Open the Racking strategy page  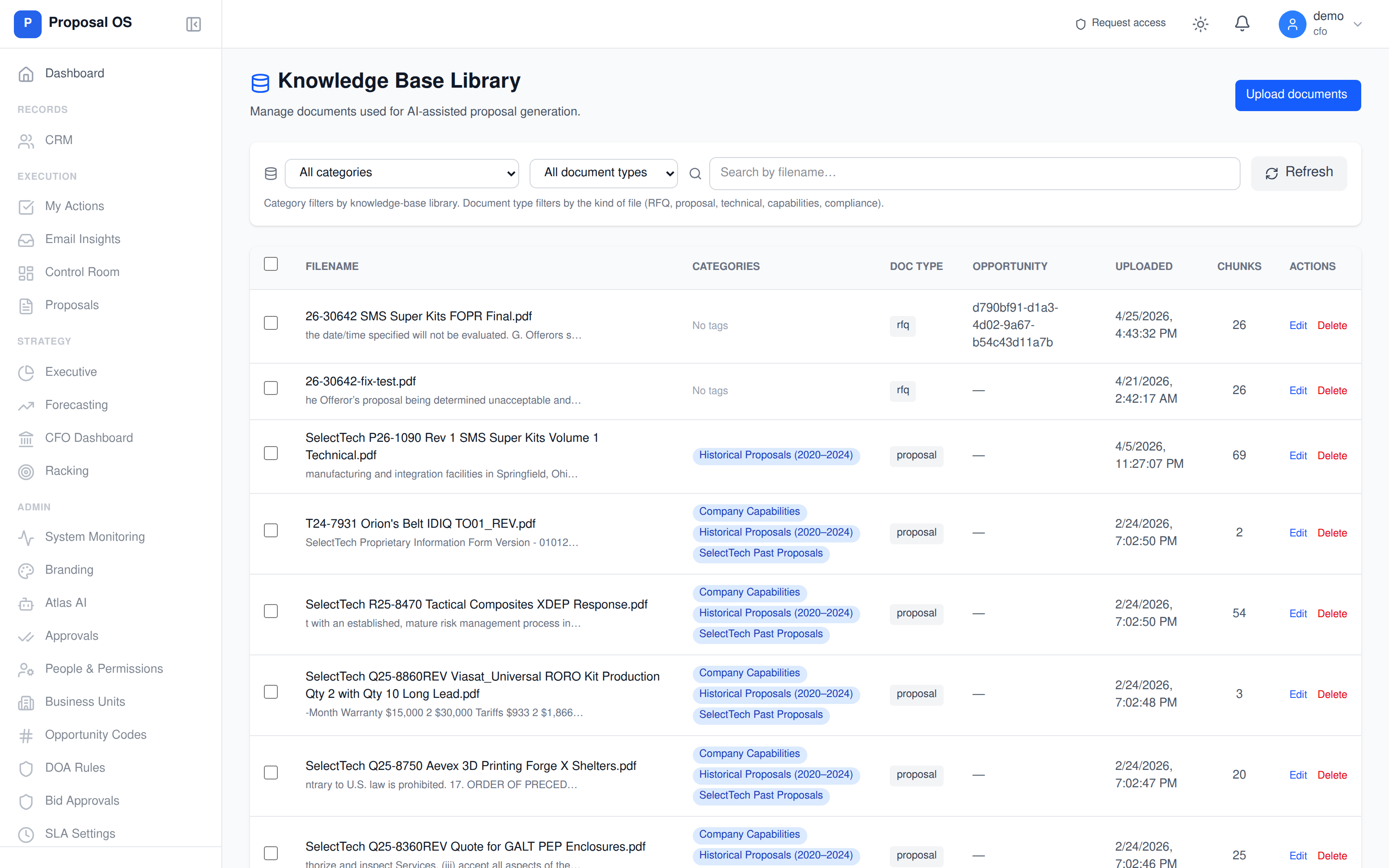tap(66, 470)
